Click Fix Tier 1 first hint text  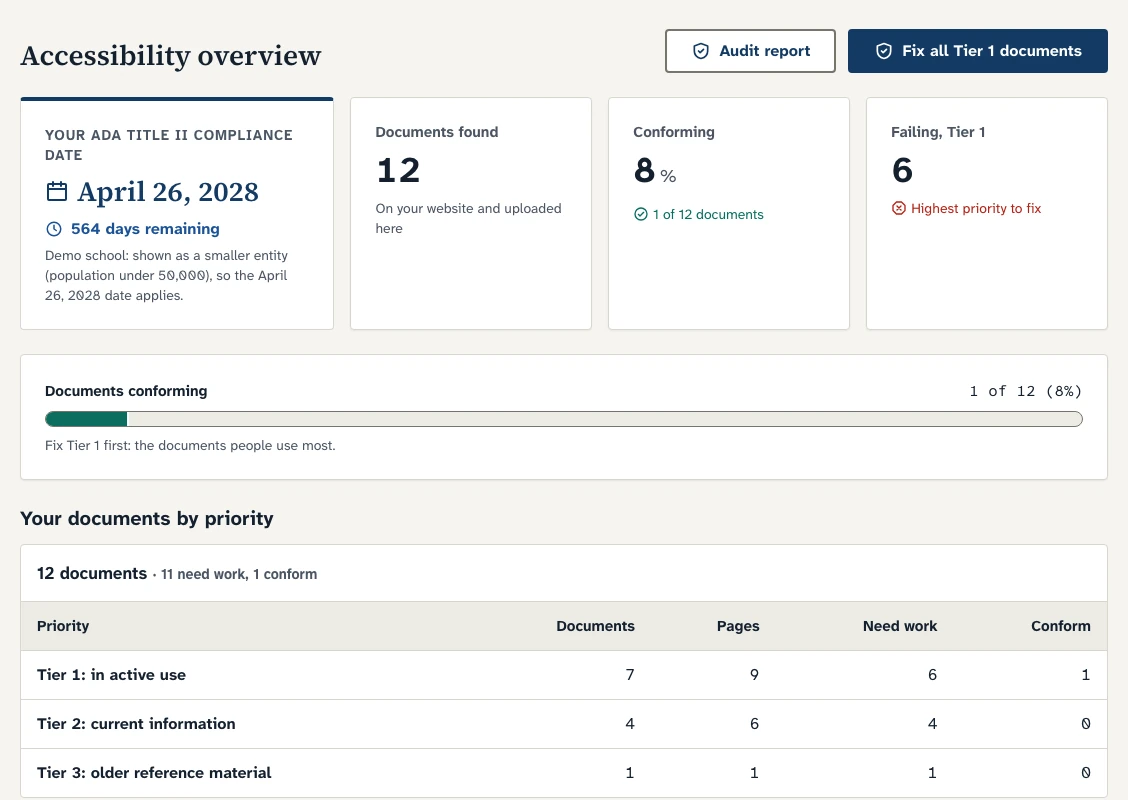point(190,445)
